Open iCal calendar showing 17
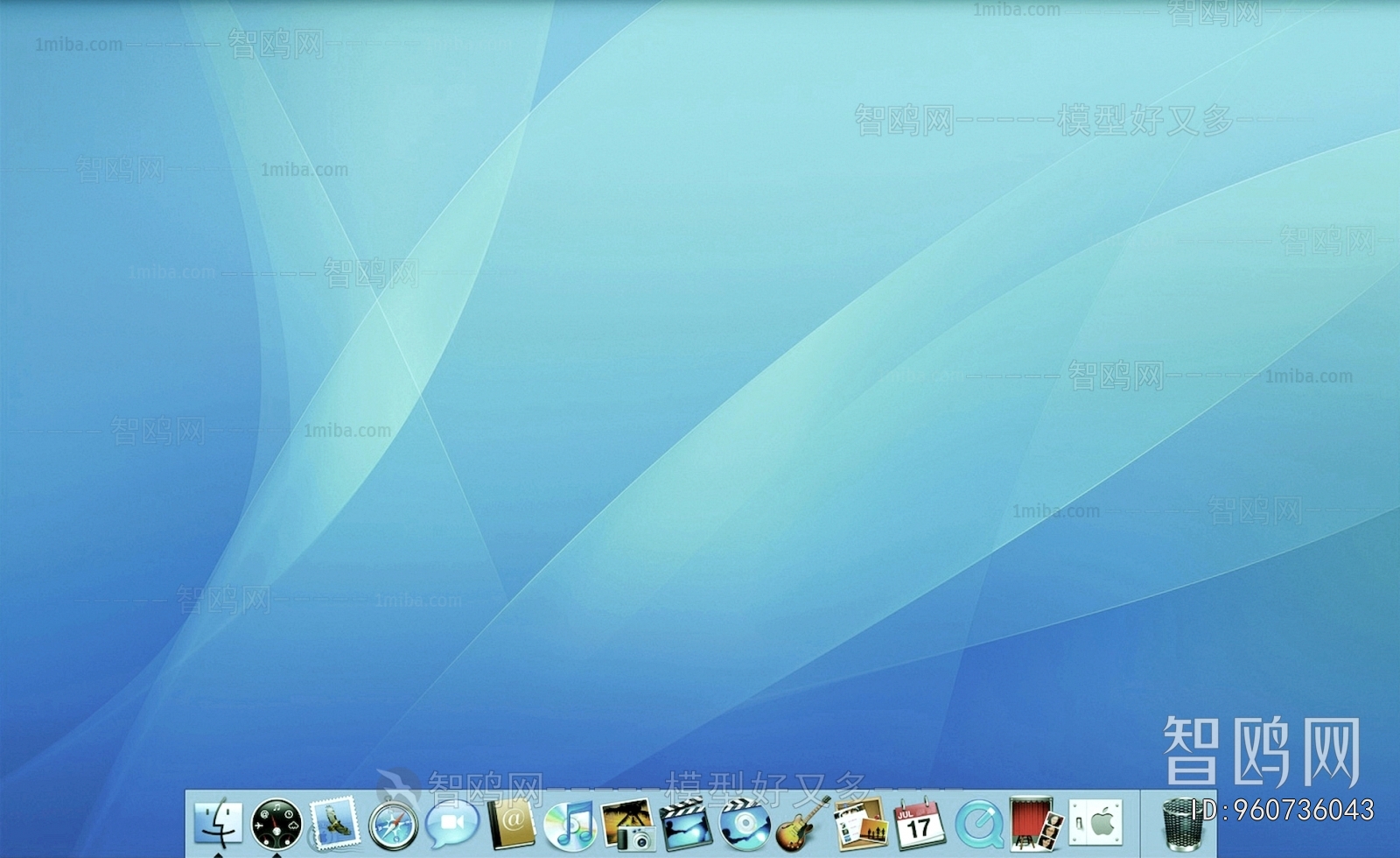The image size is (1400, 858). [x=920, y=824]
